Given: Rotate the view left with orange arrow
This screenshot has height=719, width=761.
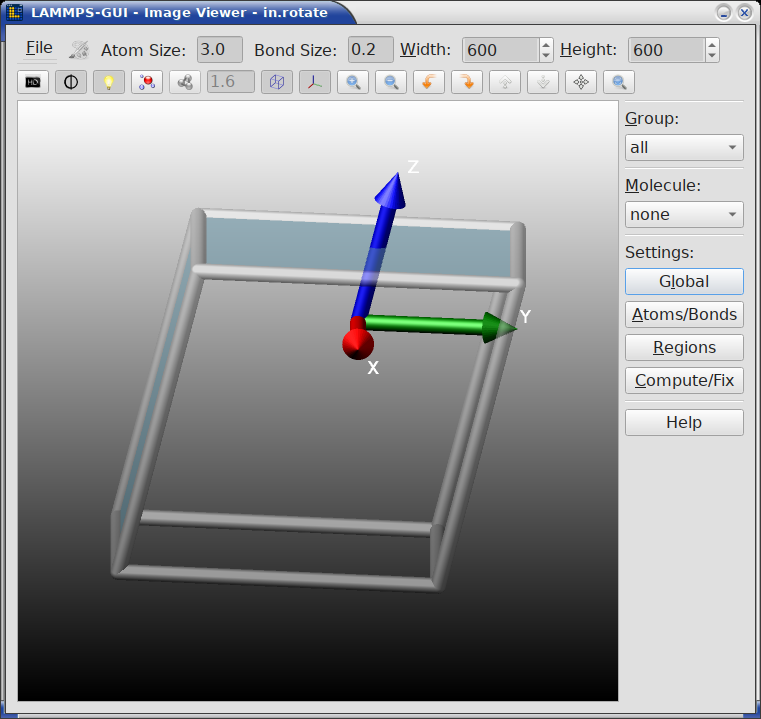Looking at the screenshot, I should 429,82.
